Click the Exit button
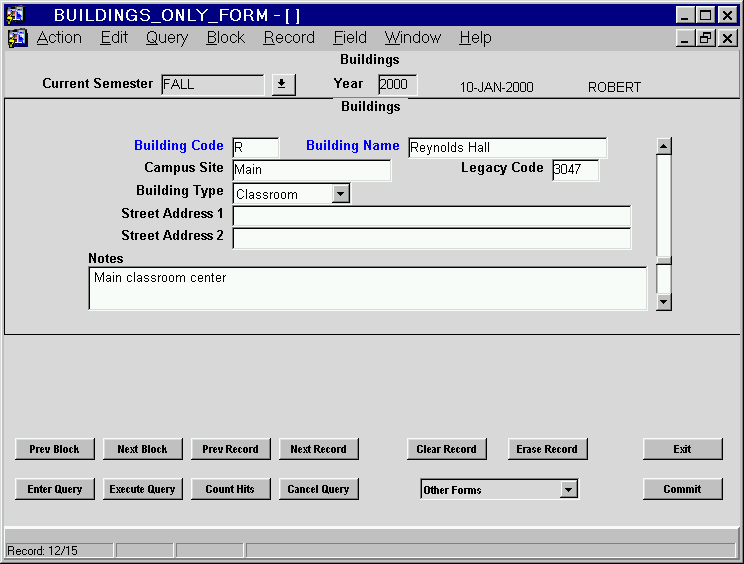 point(683,449)
